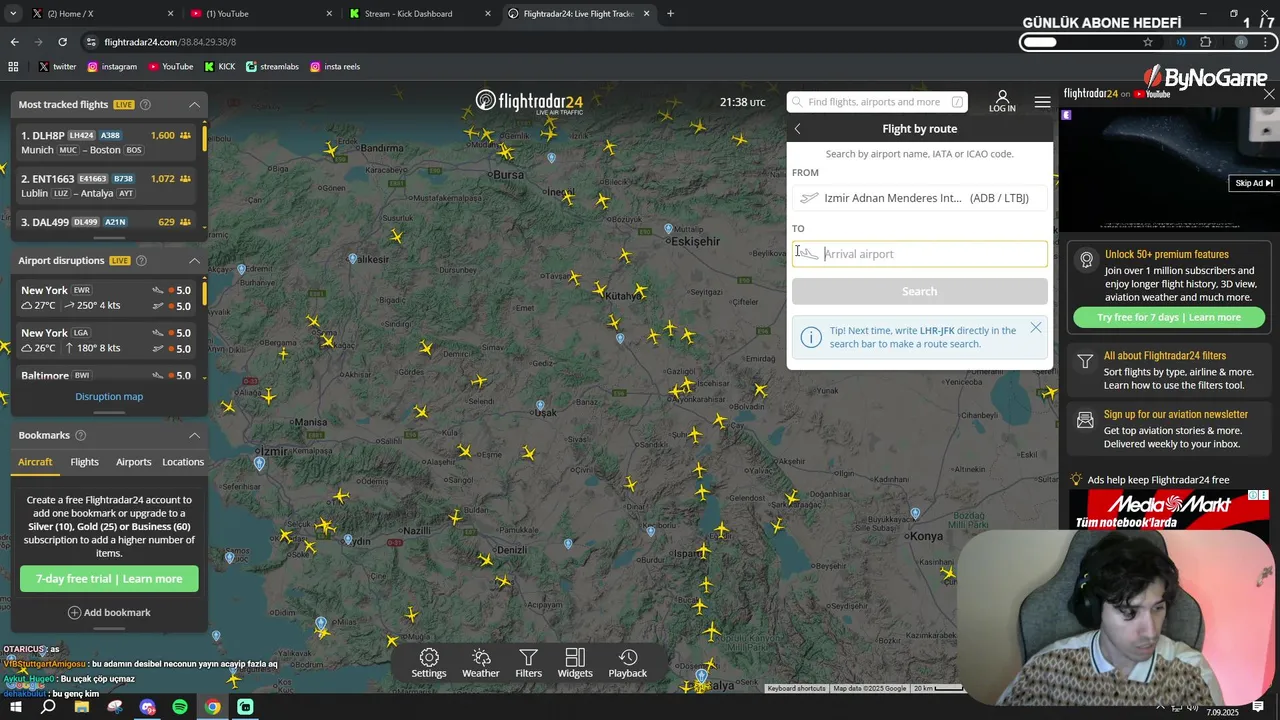This screenshot has height=720, width=1280.
Task: Switch to the YouTube browser tab
Action: coord(260,14)
